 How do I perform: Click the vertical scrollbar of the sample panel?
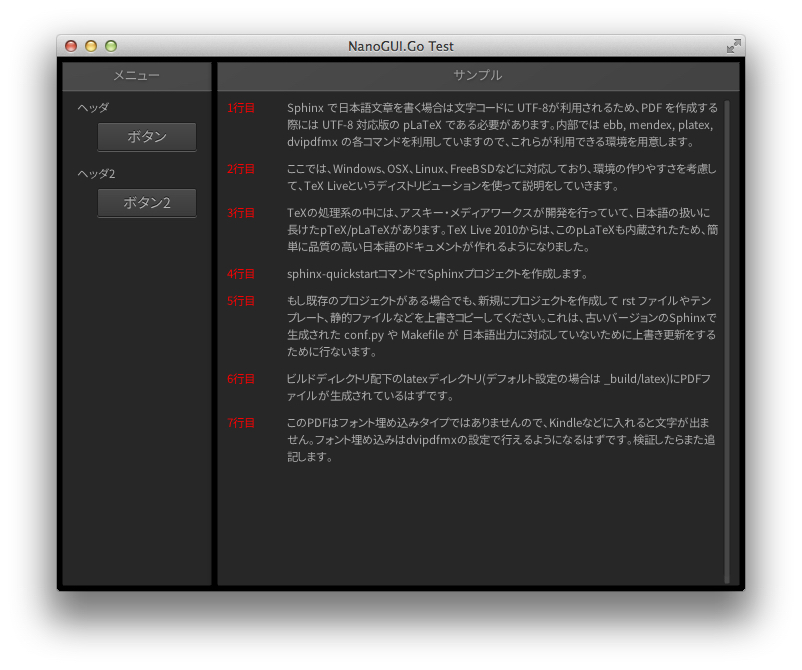point(727,341)
